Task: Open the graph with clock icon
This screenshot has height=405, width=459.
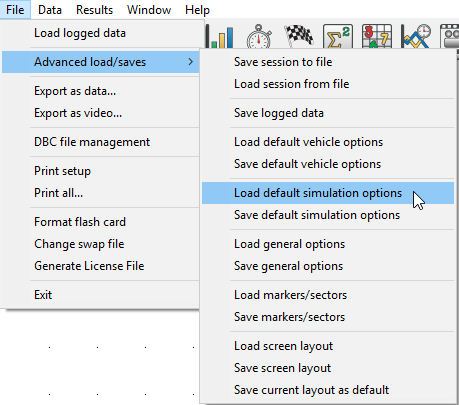Action: coord(416,36)
